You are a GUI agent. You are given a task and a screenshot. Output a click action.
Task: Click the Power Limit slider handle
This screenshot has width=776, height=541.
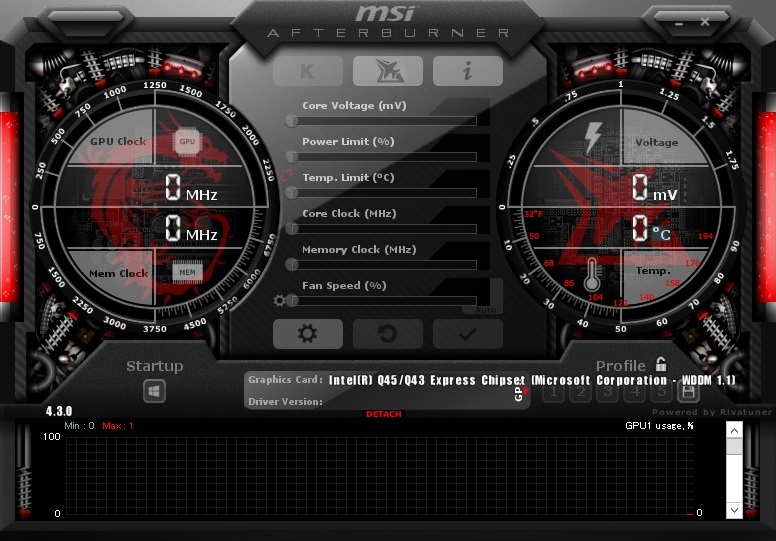(292, 156)
